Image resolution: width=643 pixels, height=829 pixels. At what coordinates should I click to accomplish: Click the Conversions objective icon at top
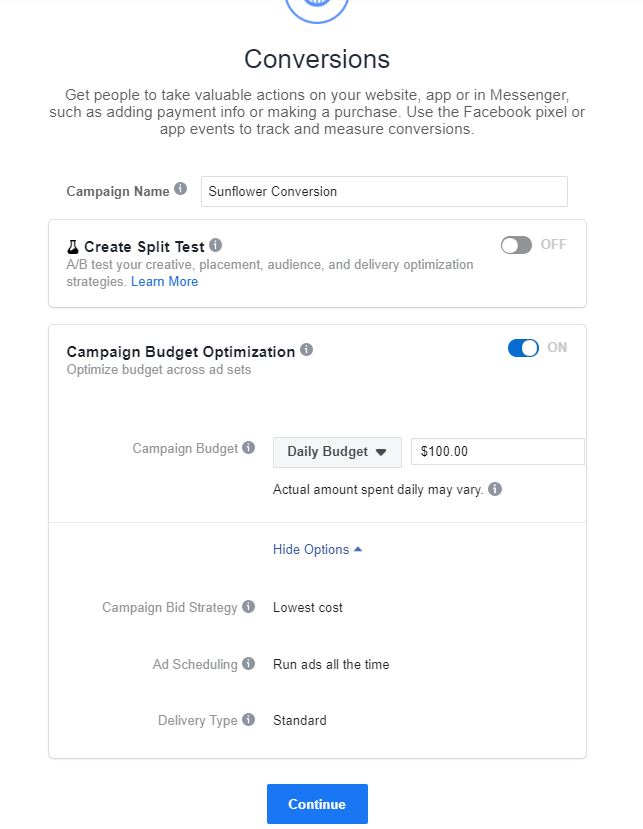[317, 8]
